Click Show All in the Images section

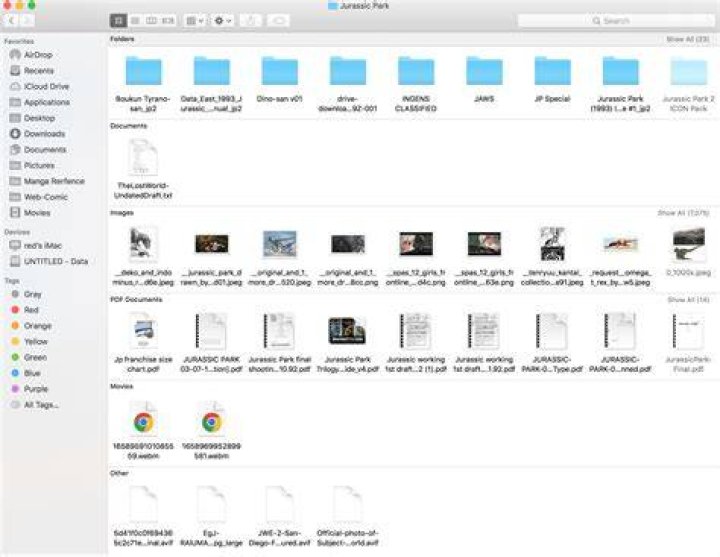coord(683,213)
